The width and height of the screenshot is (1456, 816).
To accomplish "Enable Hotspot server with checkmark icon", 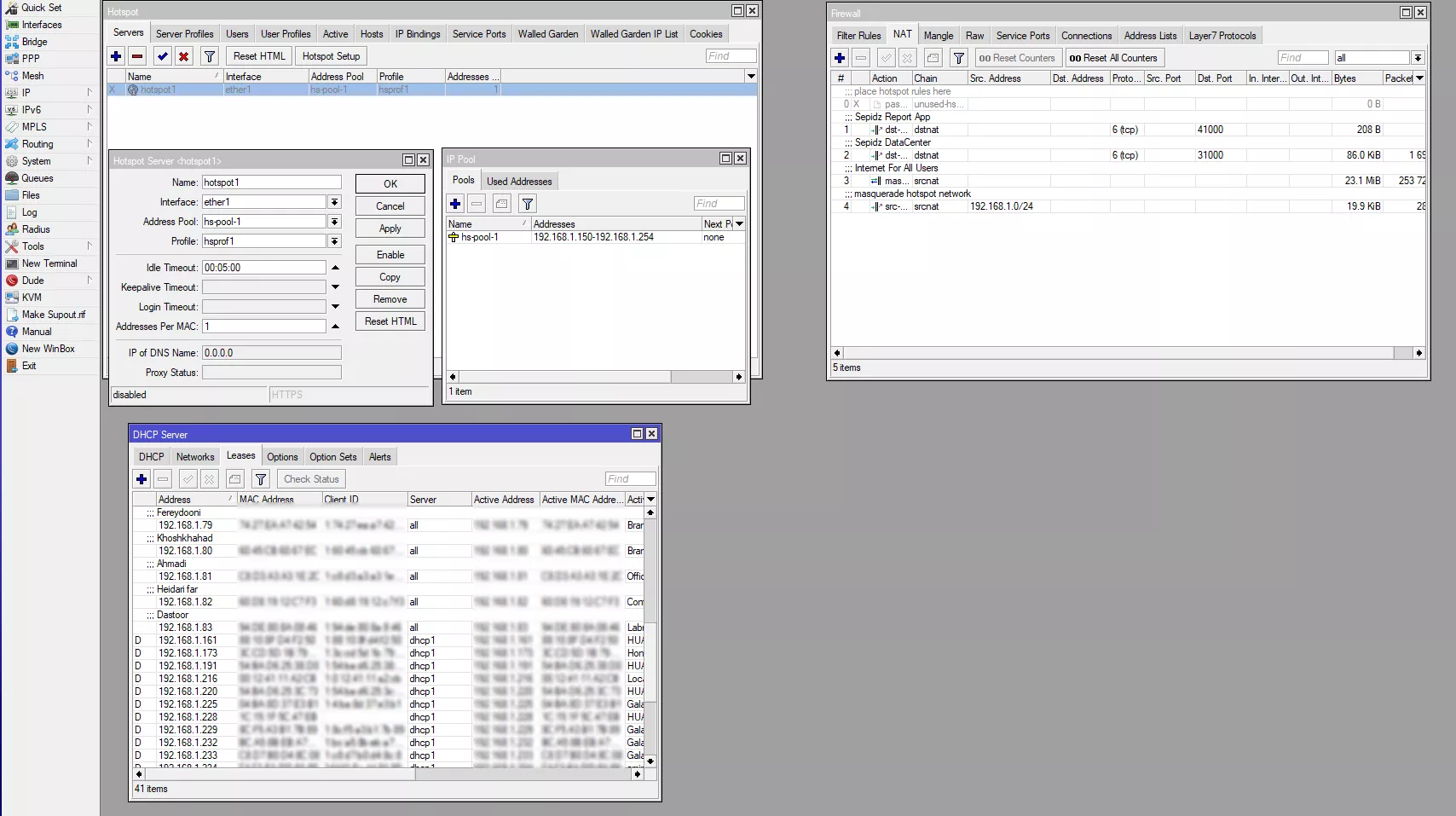I will 163,56.
